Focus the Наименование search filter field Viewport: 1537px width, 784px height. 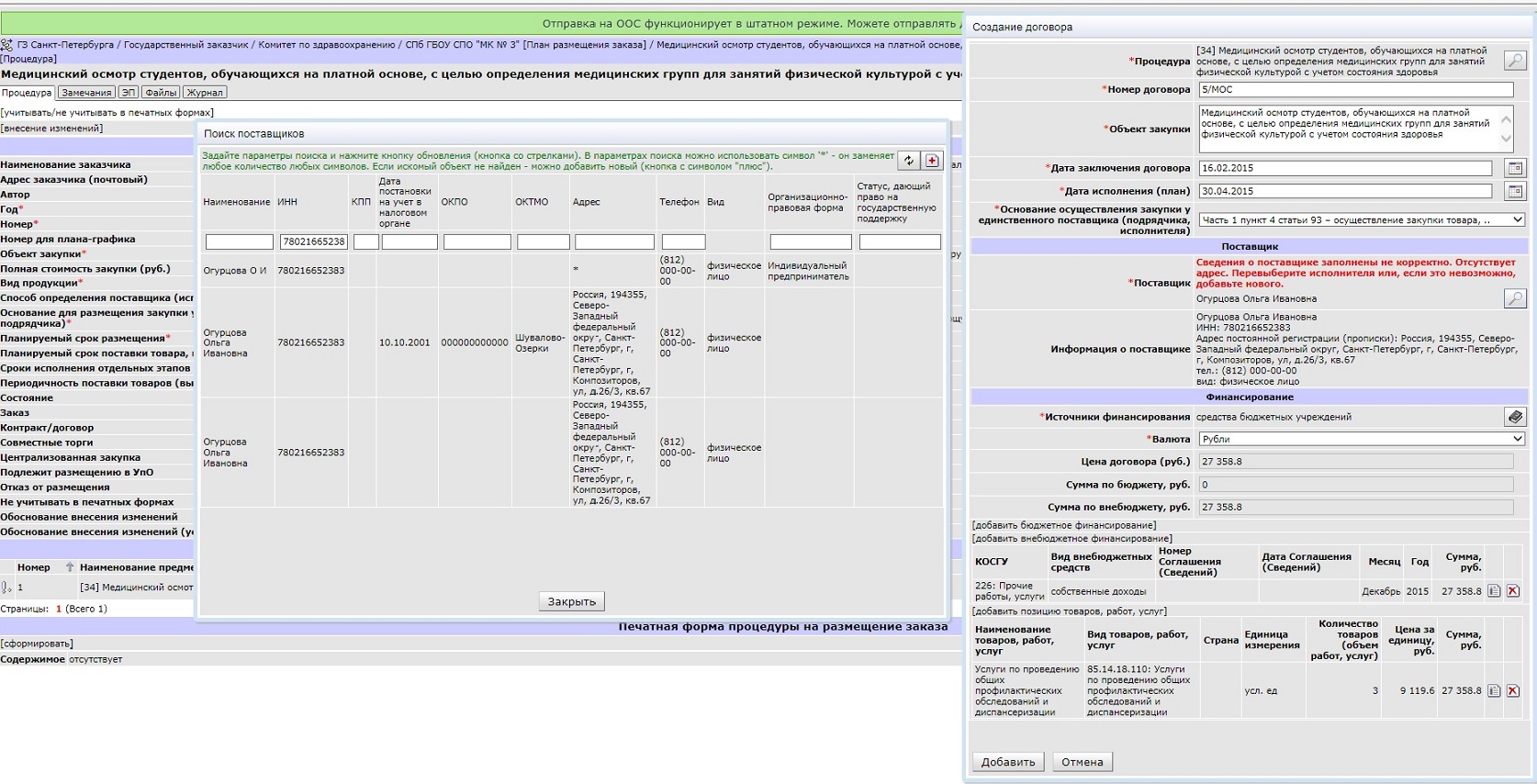pos(239,241)
